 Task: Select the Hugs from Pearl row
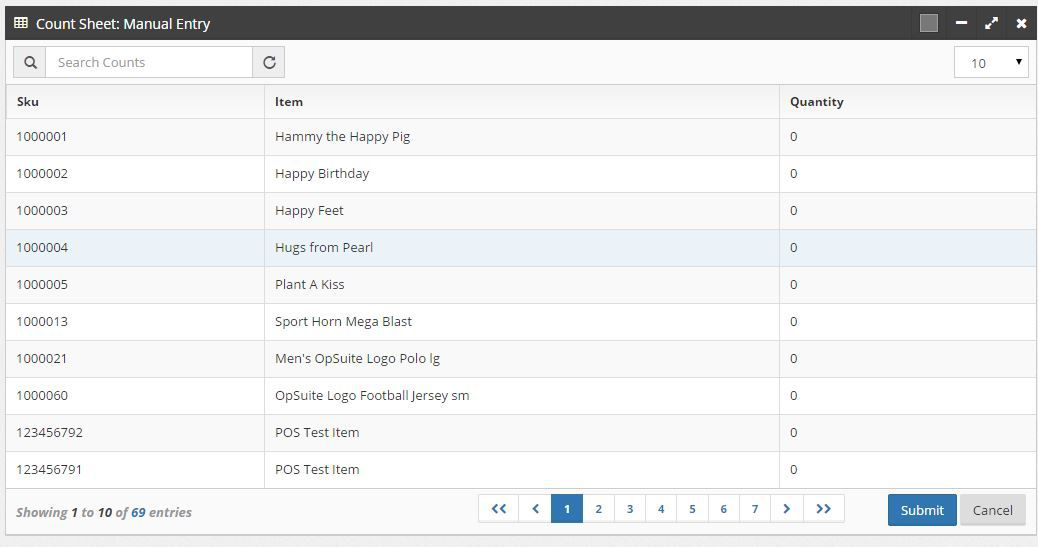pyautogui.click(x=521, y=248)
